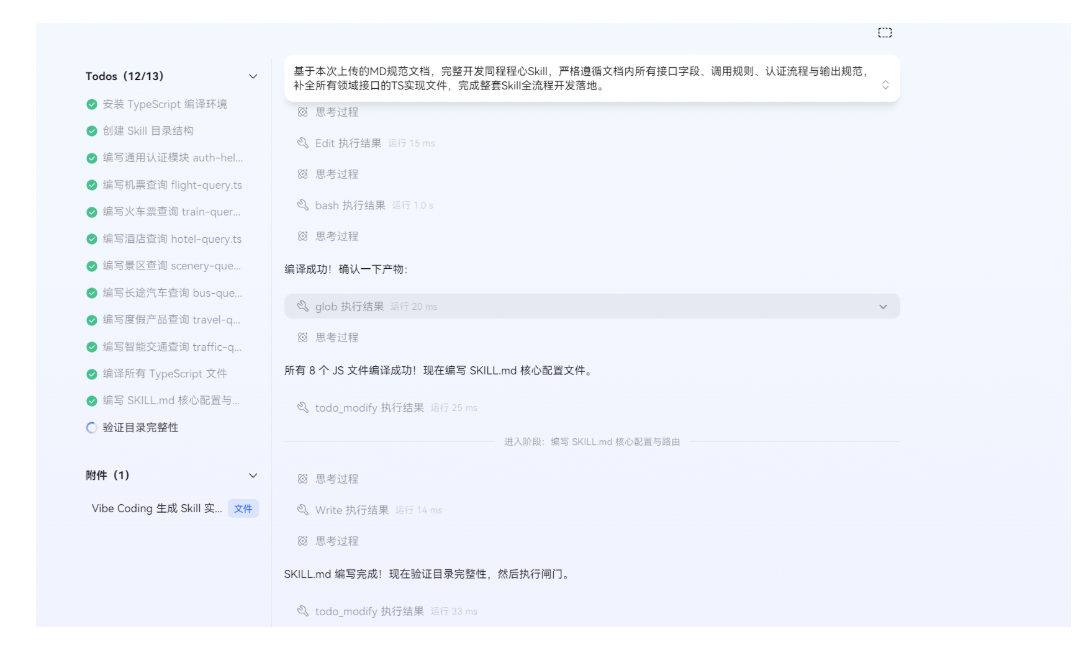This screenshot has width=1080, height=645.
Task: Click the 文件 badge on attachment
Action: [x=243, y=509]
